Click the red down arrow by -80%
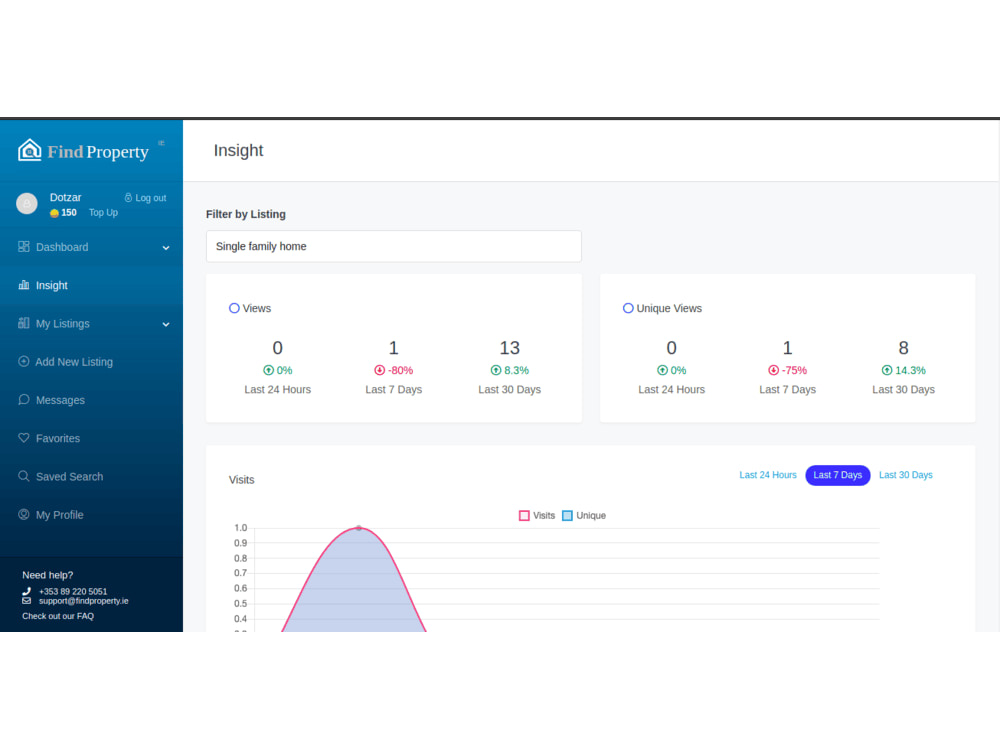Screen dimensions: 1000x750 click(379, 370)
